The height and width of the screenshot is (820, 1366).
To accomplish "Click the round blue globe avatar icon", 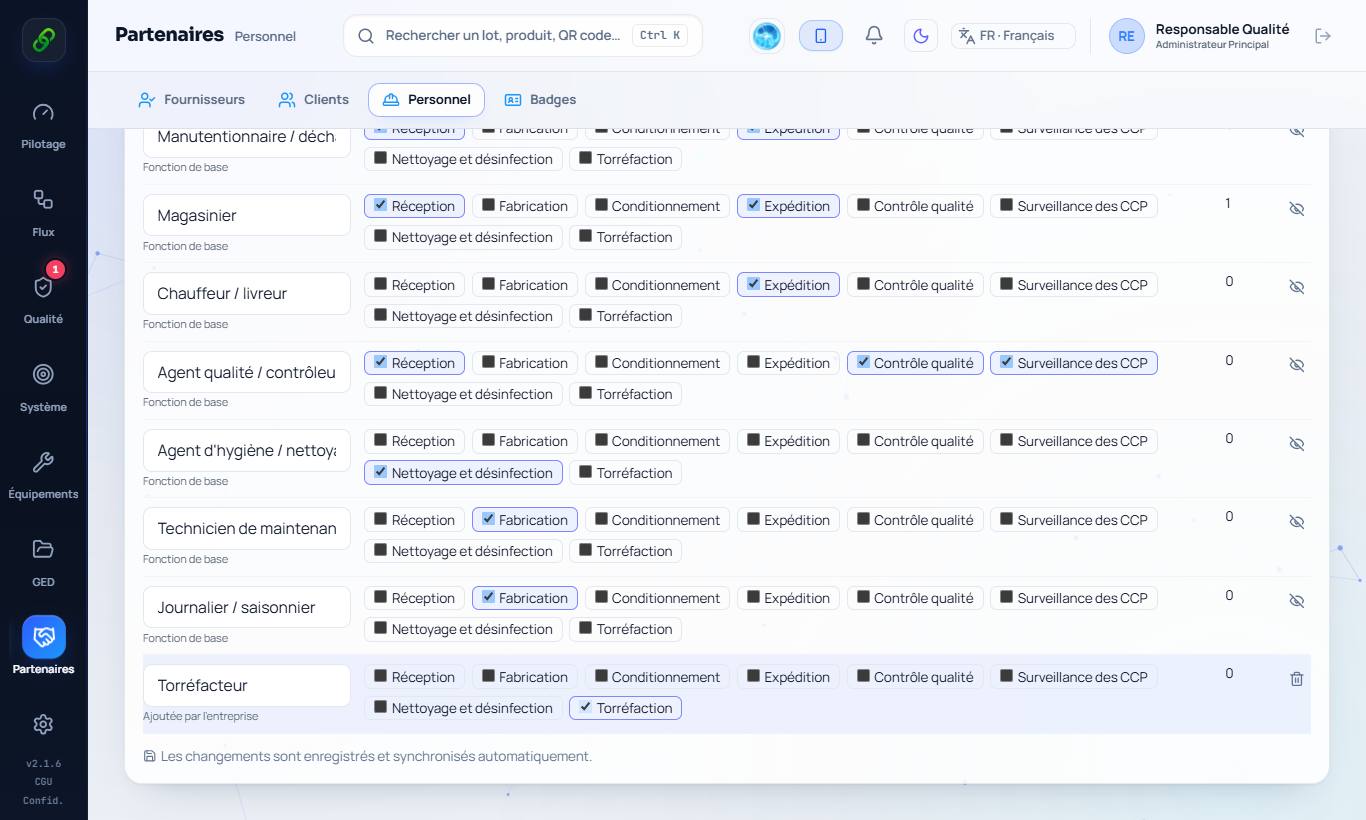I will point(767,36).
